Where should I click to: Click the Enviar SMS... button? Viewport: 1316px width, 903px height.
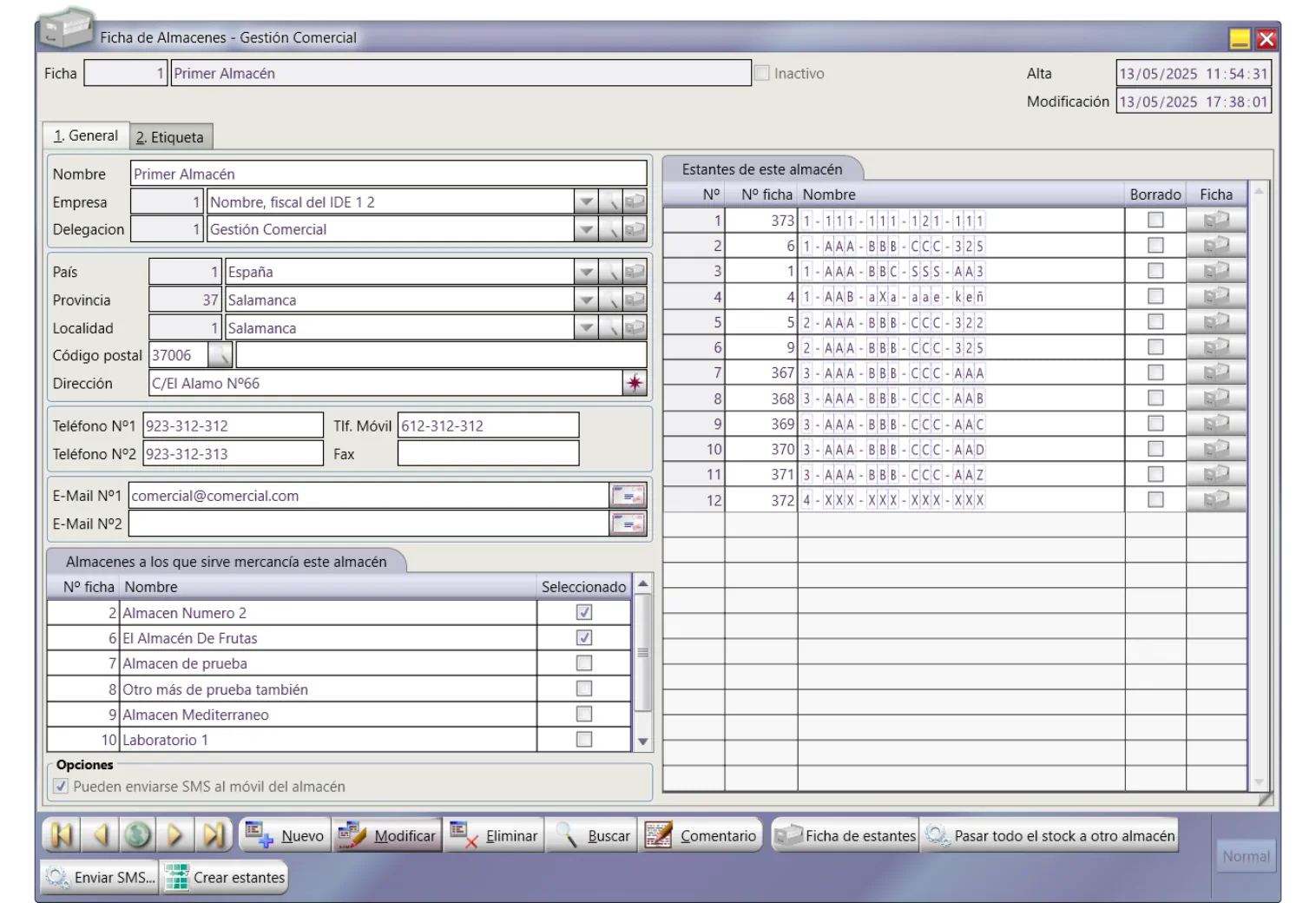click(x=100, y=877)
